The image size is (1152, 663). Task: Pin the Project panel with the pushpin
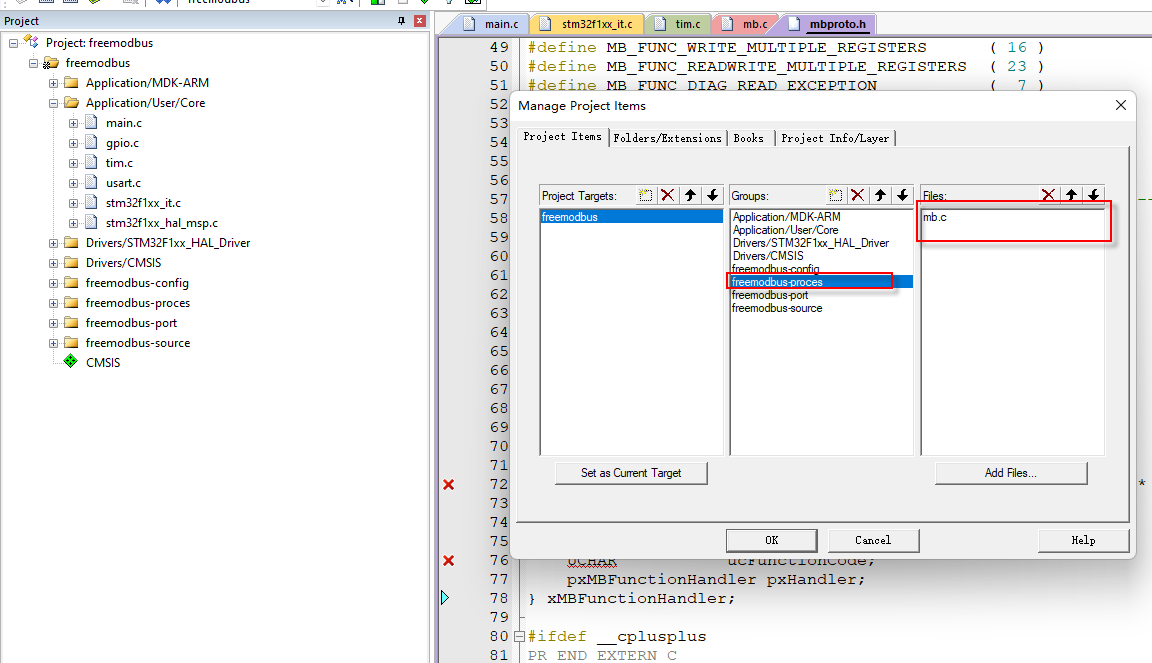pyautogui.click(x=400, y=20)
